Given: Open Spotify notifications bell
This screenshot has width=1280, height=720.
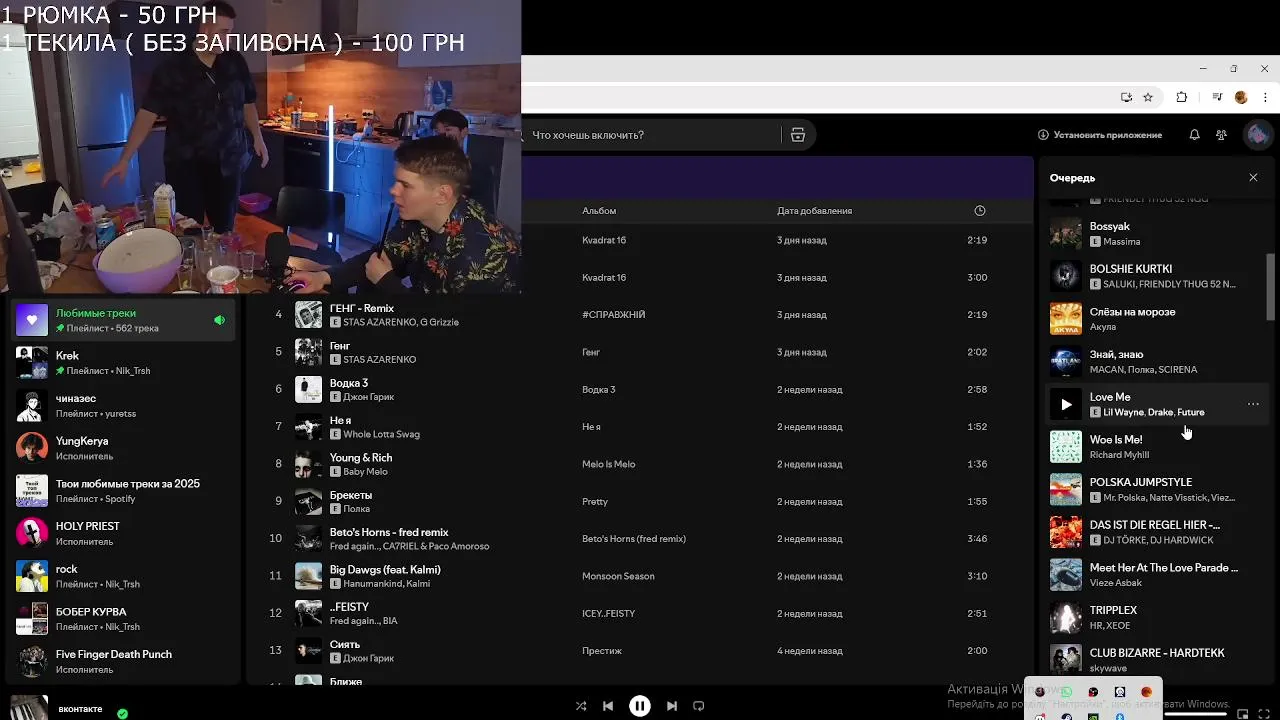Looking at the screenshot, I should point(1194,134).
